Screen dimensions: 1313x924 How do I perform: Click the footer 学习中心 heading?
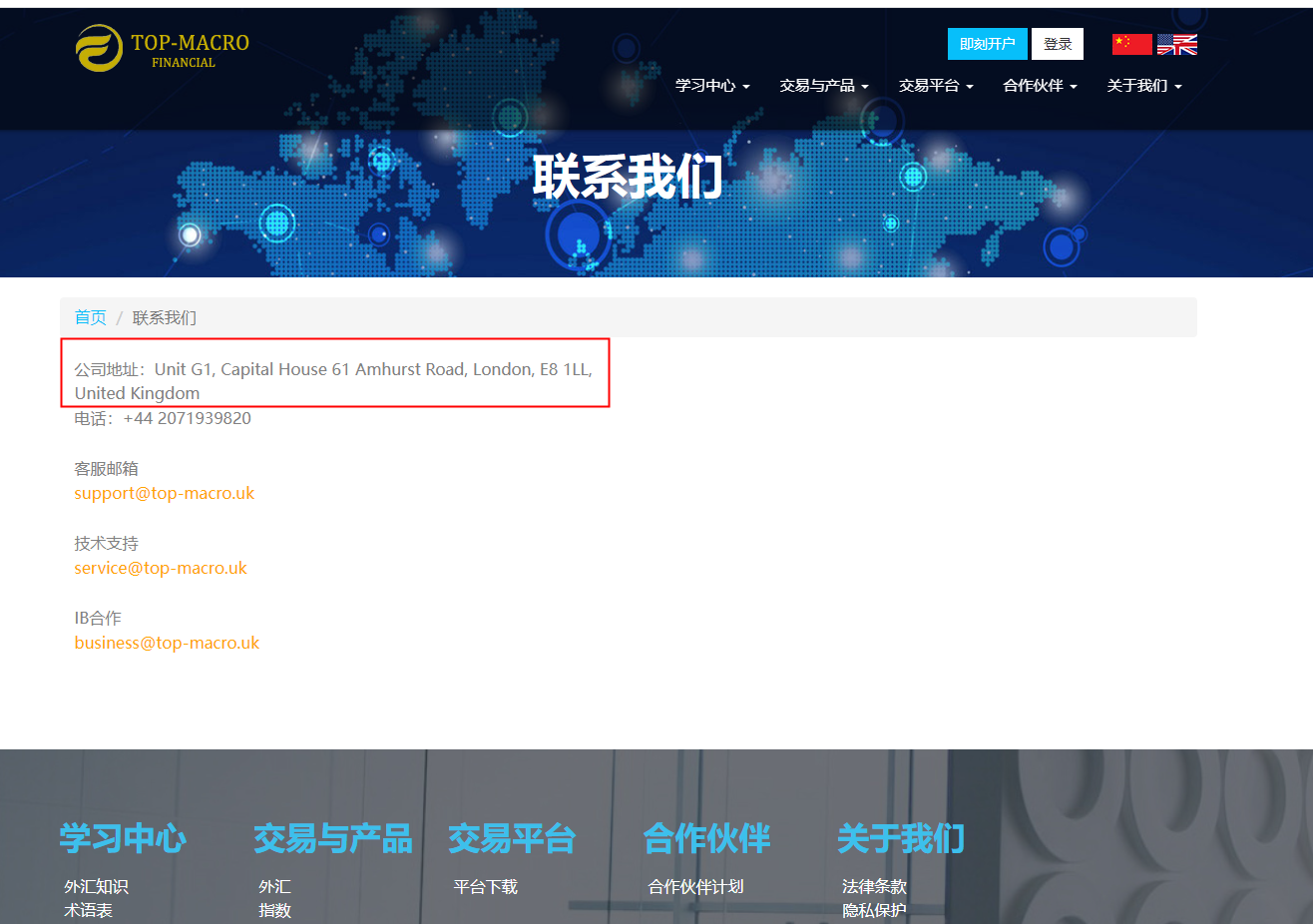tap(123, 838)
